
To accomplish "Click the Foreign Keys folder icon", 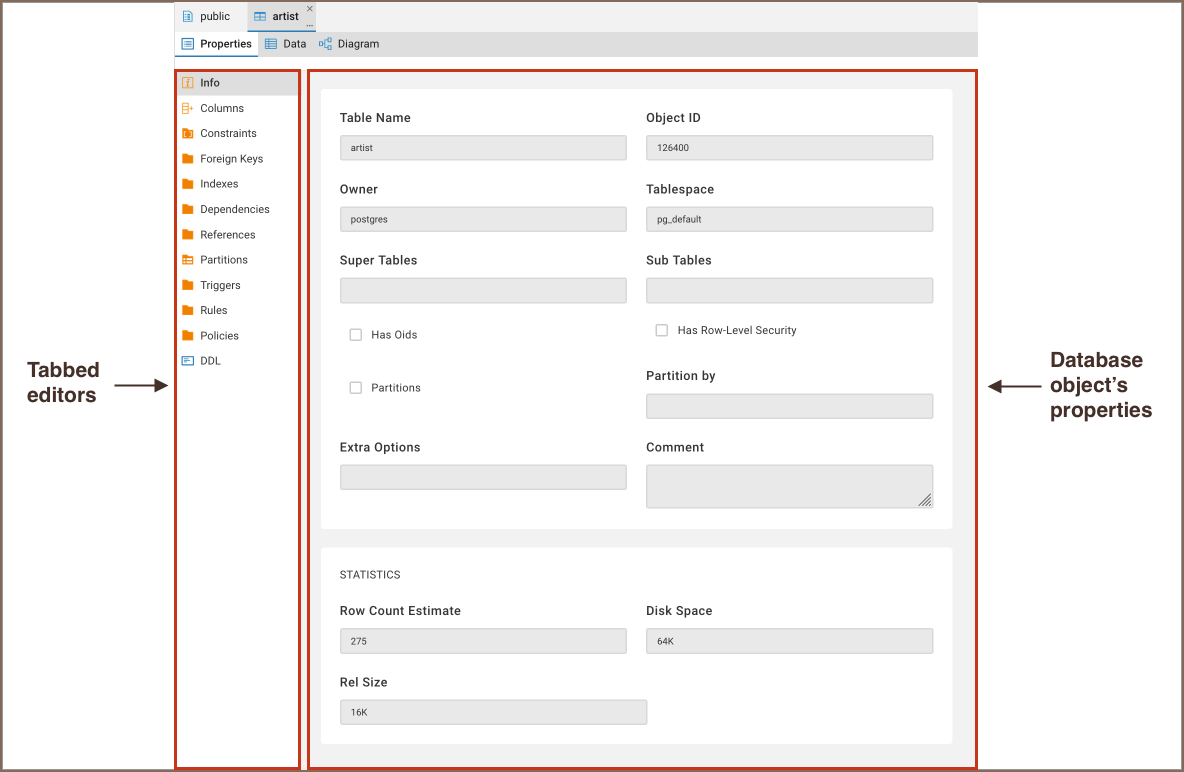I will coord(187,159).
